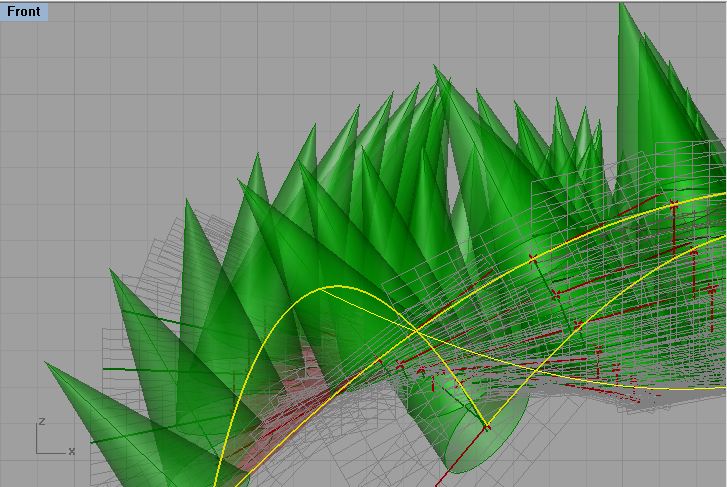Click the X axis label of axis icon
727x487 pixels.
[72, 452]
